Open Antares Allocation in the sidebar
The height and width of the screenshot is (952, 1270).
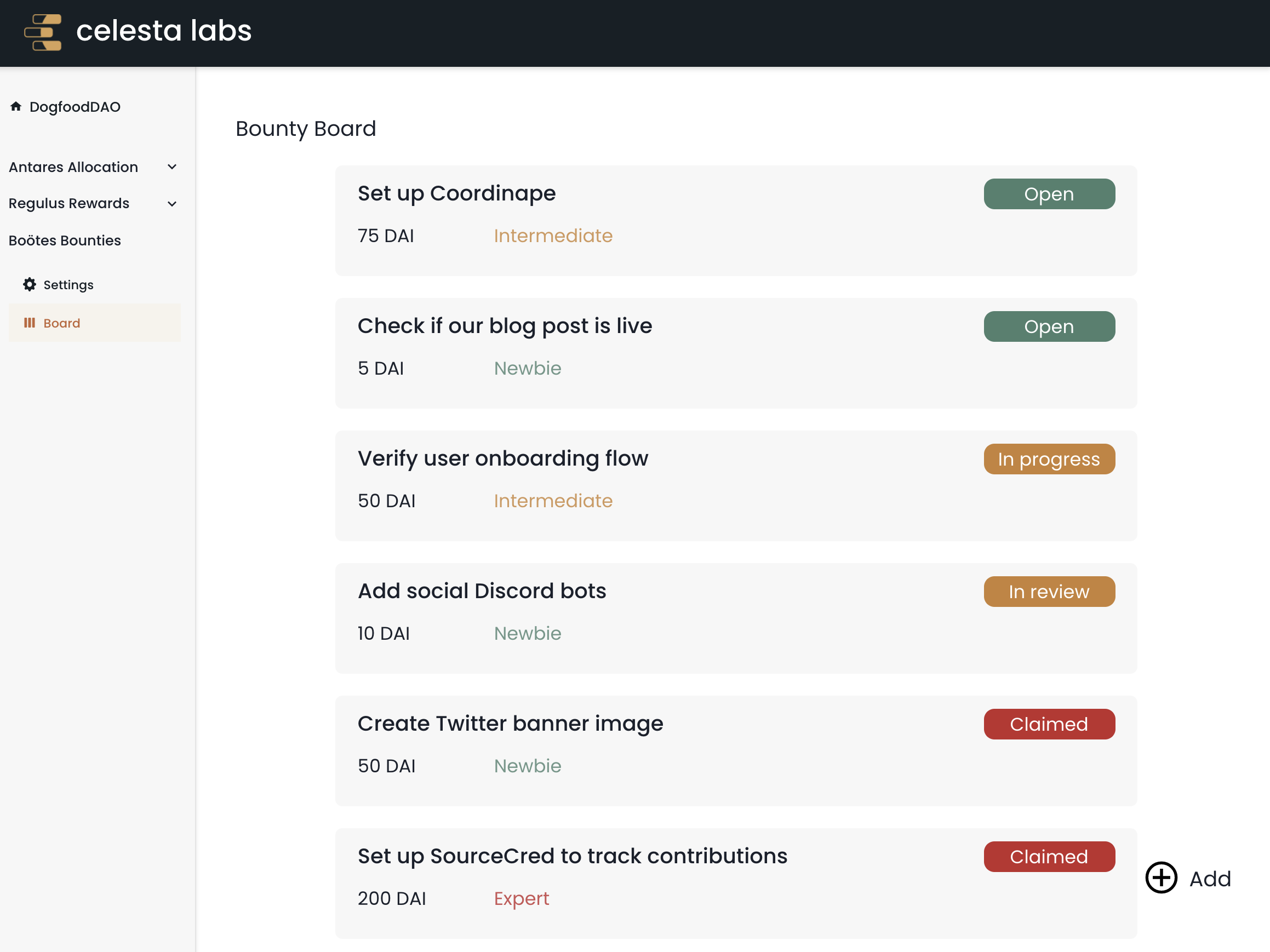[73, 167]
